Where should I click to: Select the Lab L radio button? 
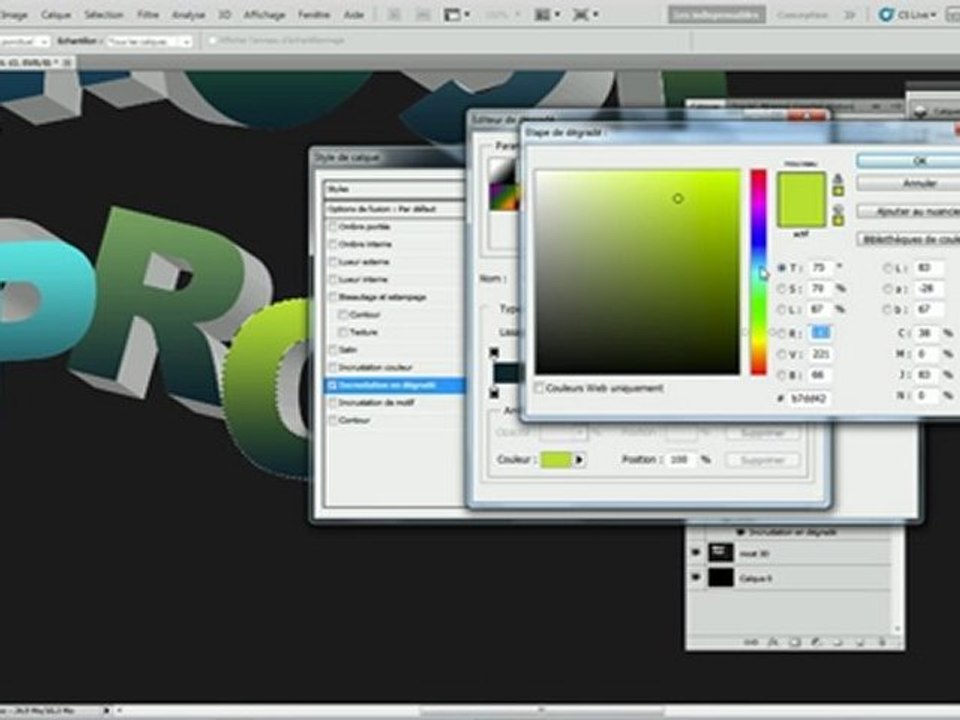[x=887, y=268]
